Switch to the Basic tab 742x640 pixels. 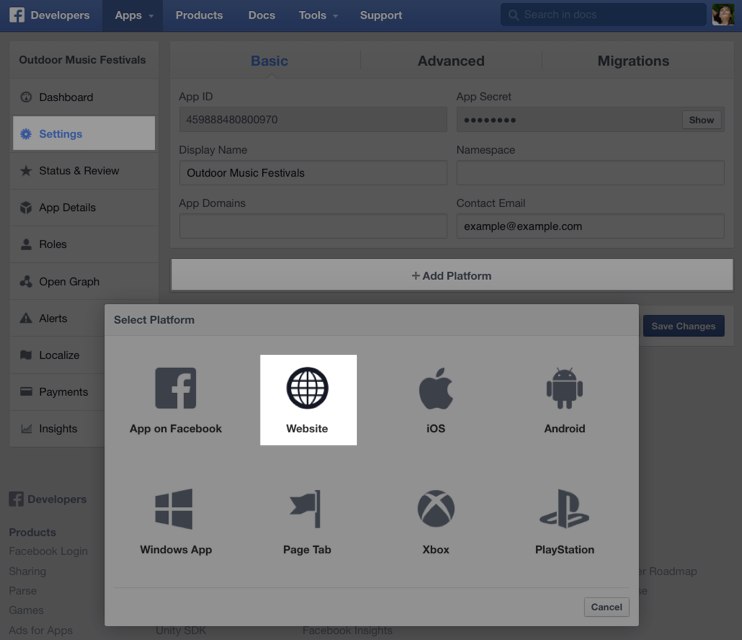click(x=269, y=61)
